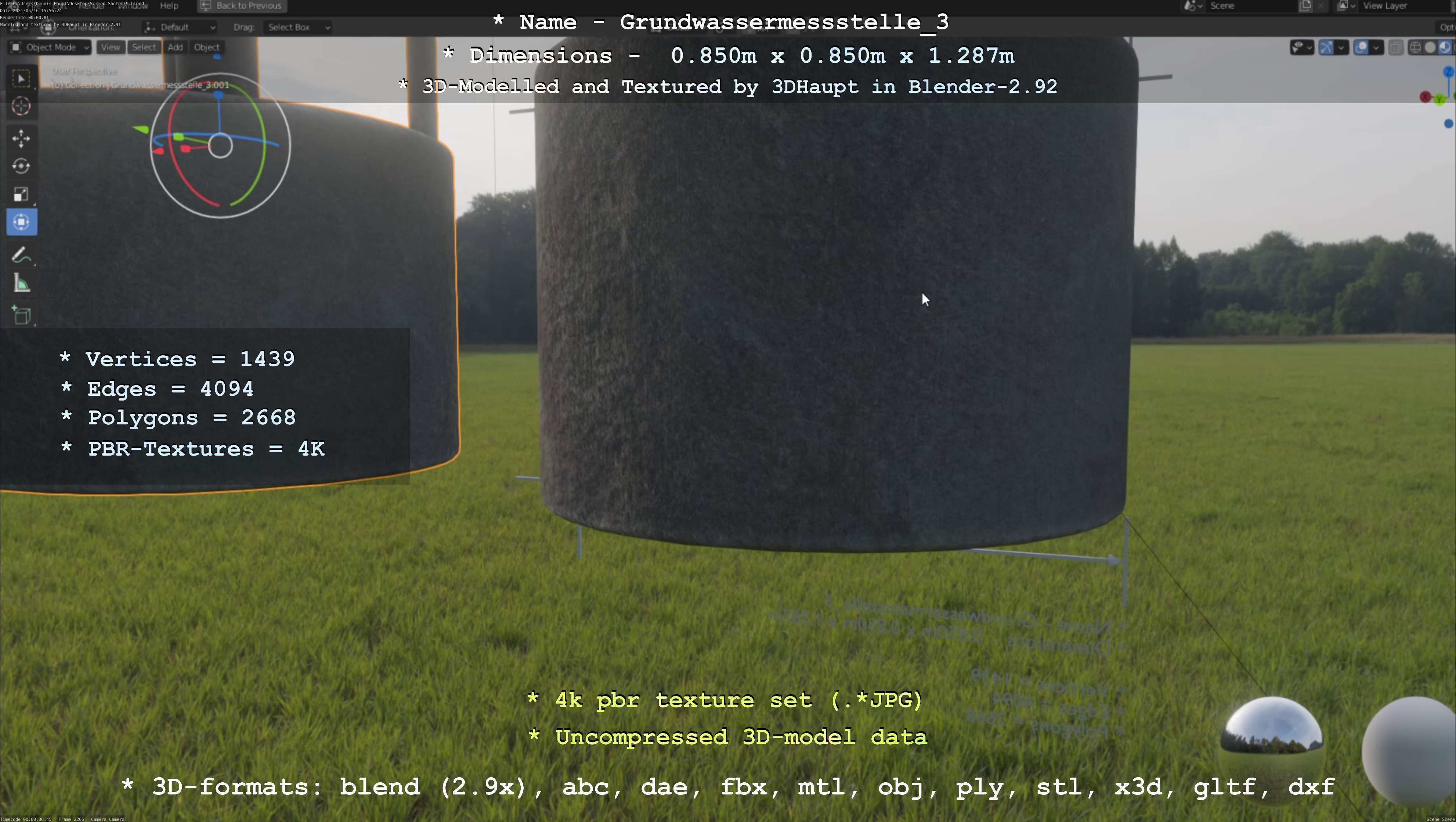Screen dimensions: 1456x822
Task: Click the X axis on navigation gizmo
Action: click(x=1426, y=97)
